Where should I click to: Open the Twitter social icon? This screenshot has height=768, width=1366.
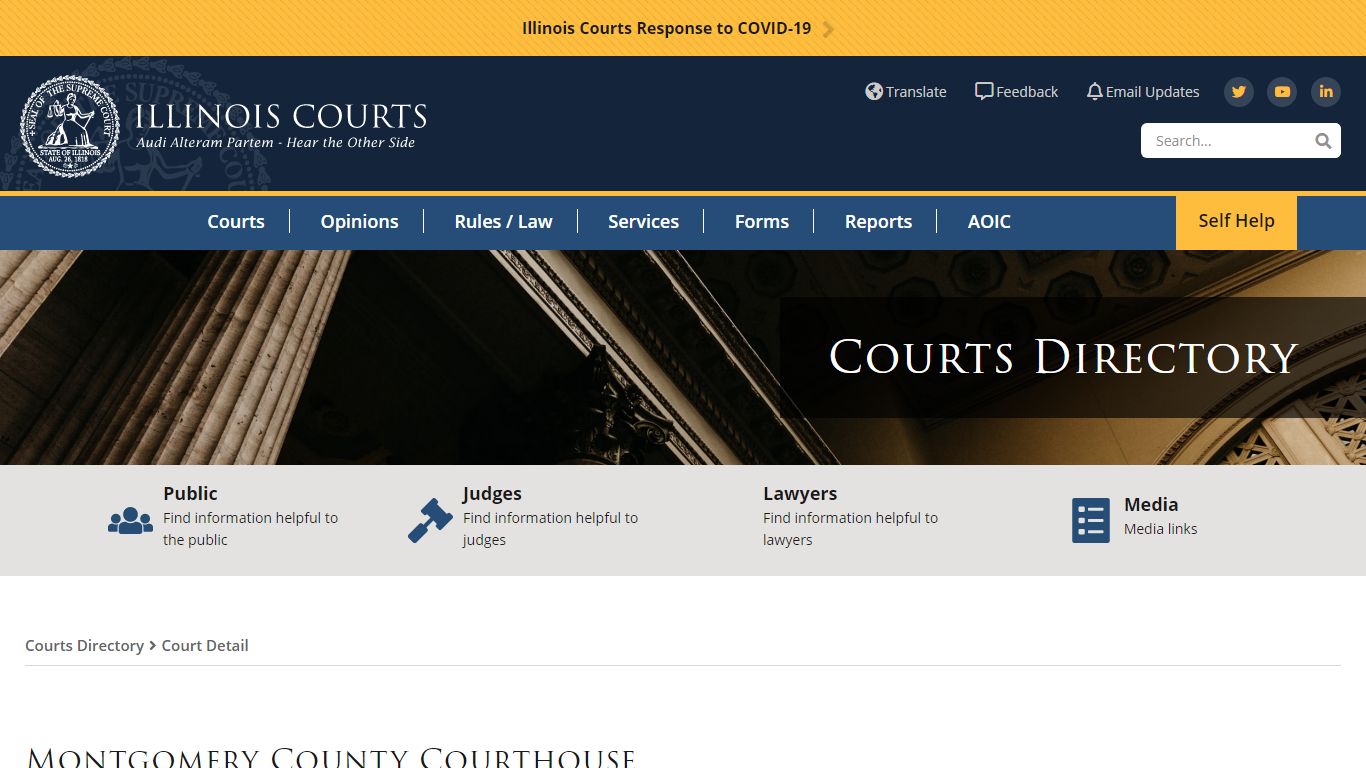pos(1239,92)
